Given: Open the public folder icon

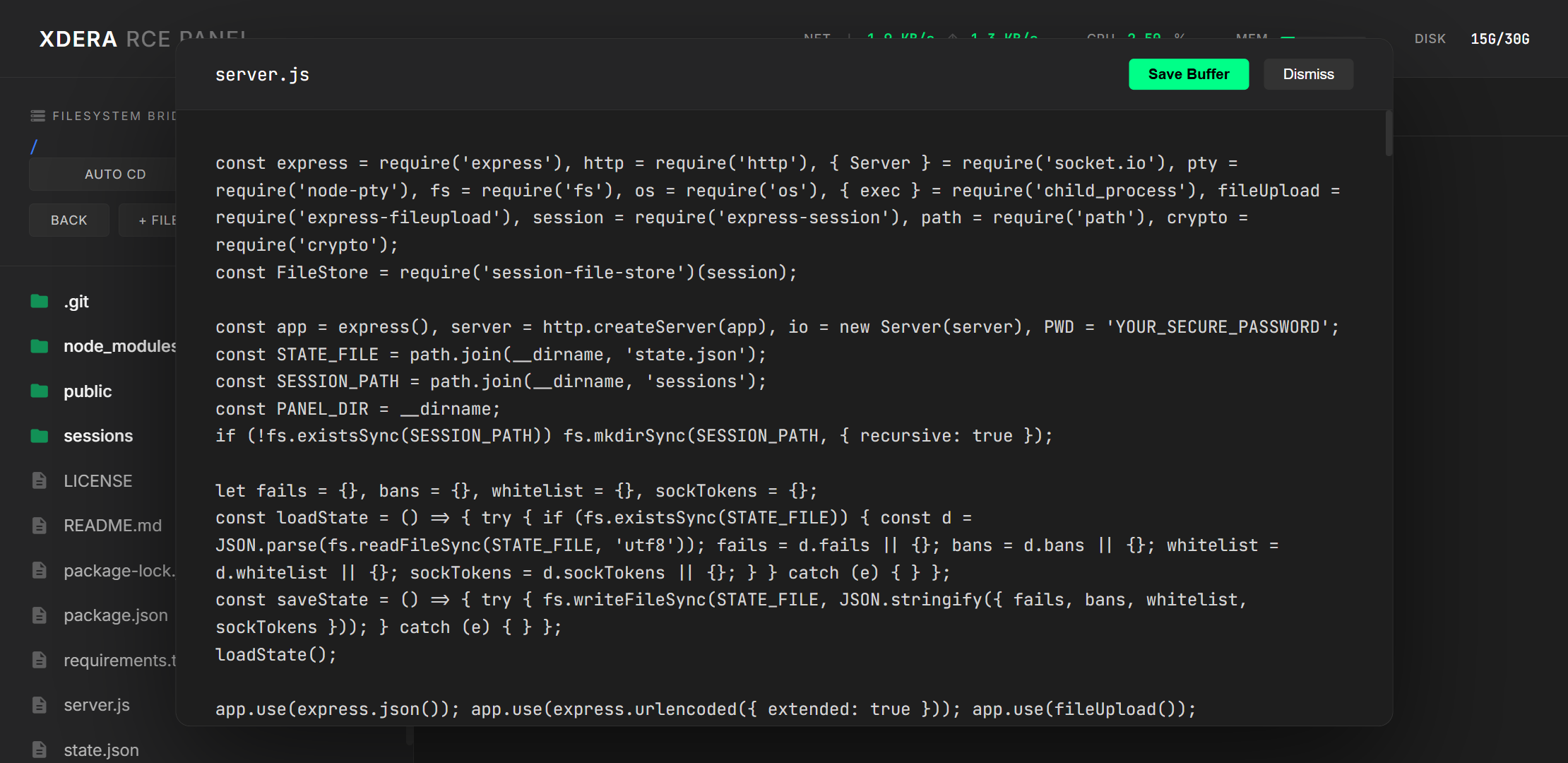Looking at the screenshot, I should [x=40, y=391].
